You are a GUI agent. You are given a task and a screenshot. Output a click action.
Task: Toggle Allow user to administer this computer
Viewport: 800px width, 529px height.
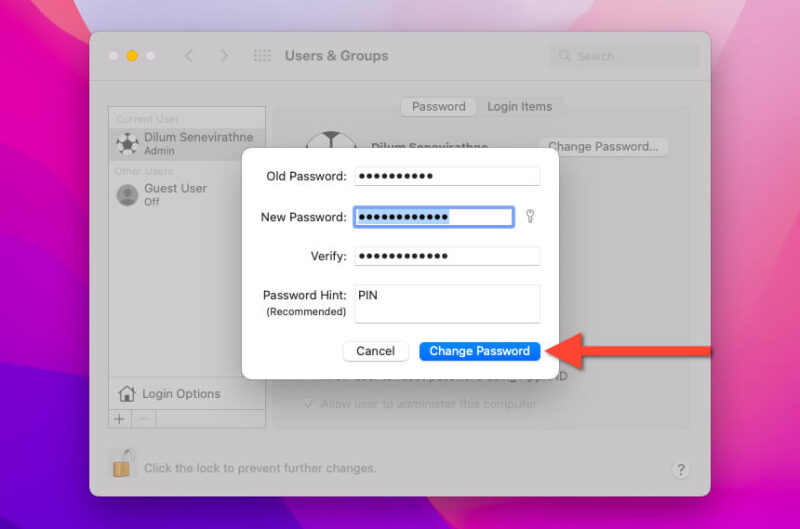click(x=310, y=404)
